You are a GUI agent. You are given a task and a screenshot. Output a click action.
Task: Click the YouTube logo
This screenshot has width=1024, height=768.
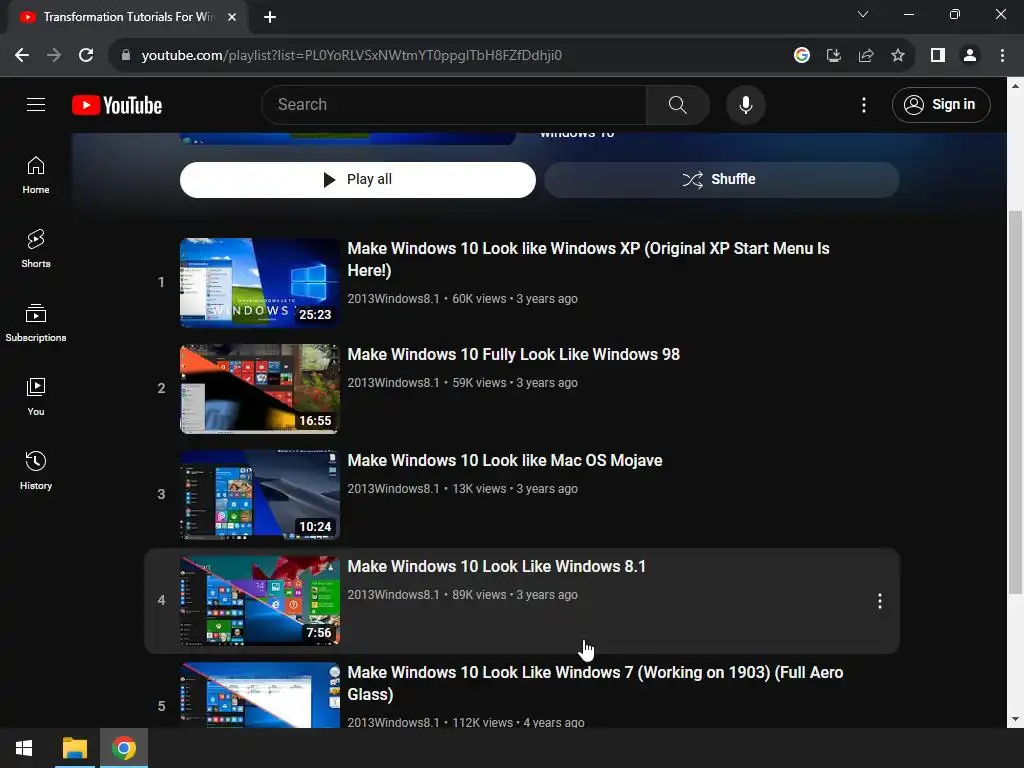click(x=117, y=105)
